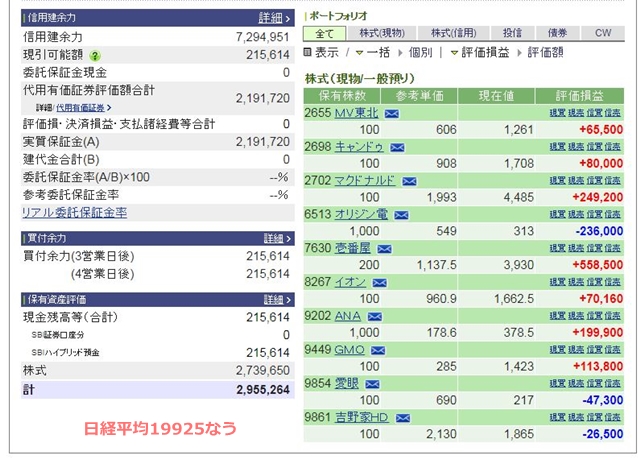Click the red text 日経平均19925なう

coord(160,429)
